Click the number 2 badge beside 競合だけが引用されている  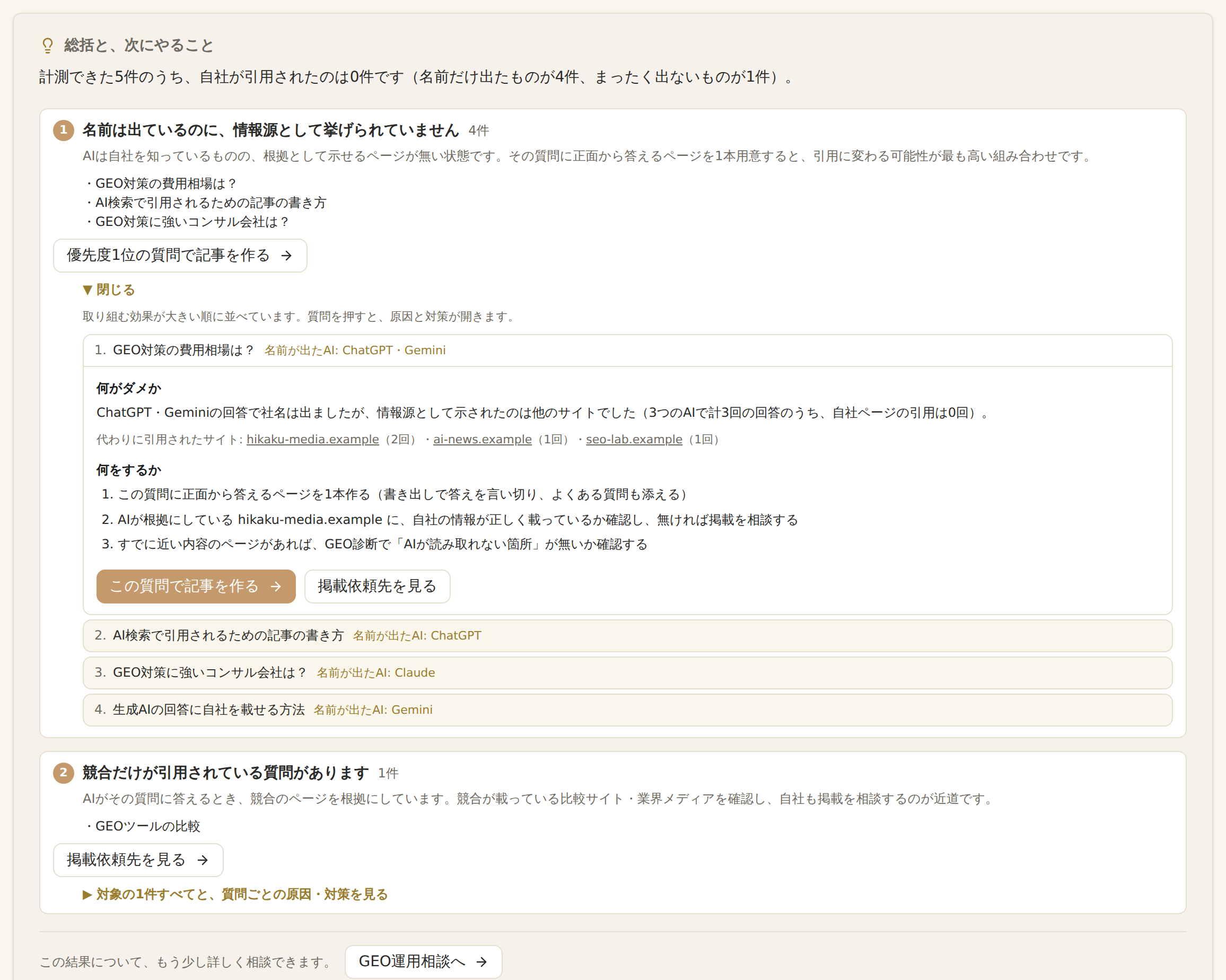click(64, 773)
